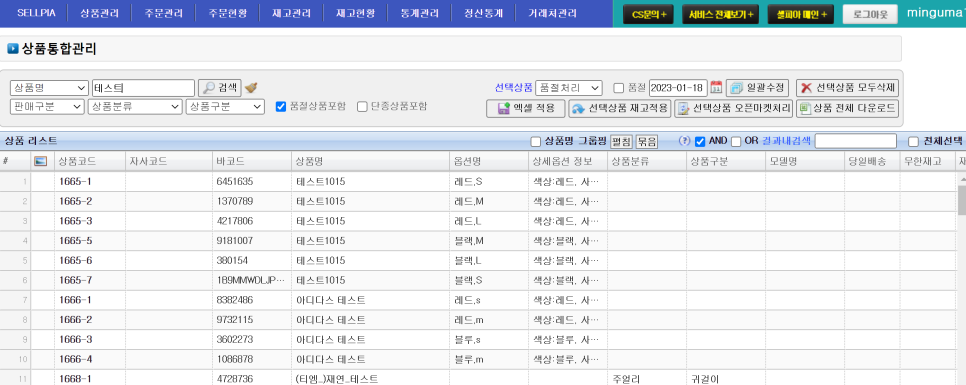Open the 거래처관리 menu
966x385 pixels.
click(553, 13)
